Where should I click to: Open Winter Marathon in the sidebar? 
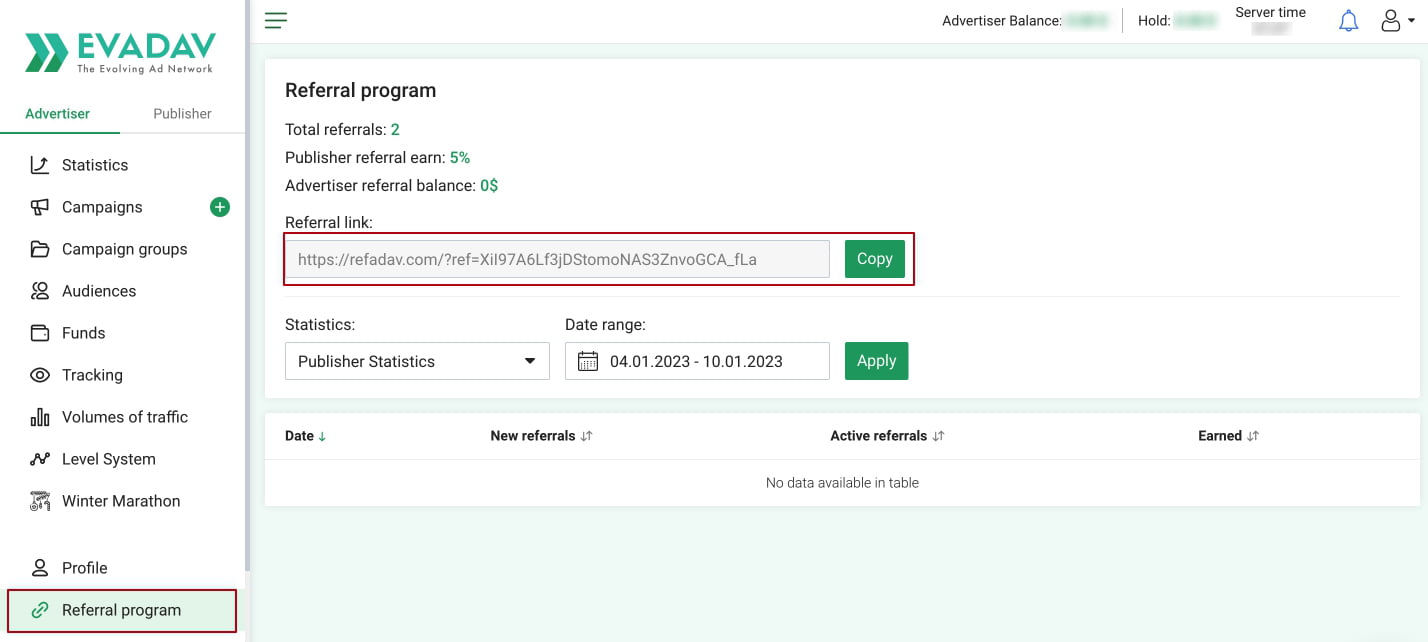tap(121, 501)
